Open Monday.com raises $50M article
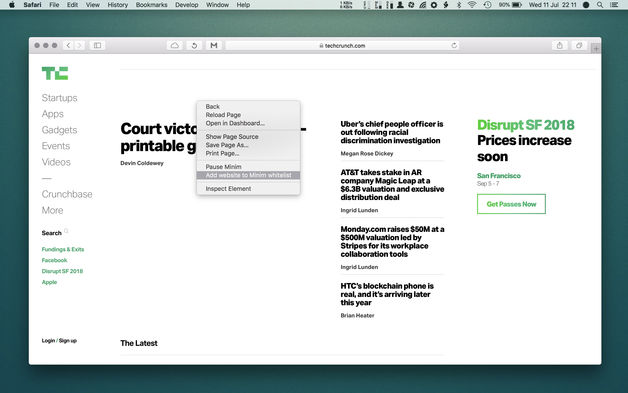The image size is (628, 393). pos(392,242)
